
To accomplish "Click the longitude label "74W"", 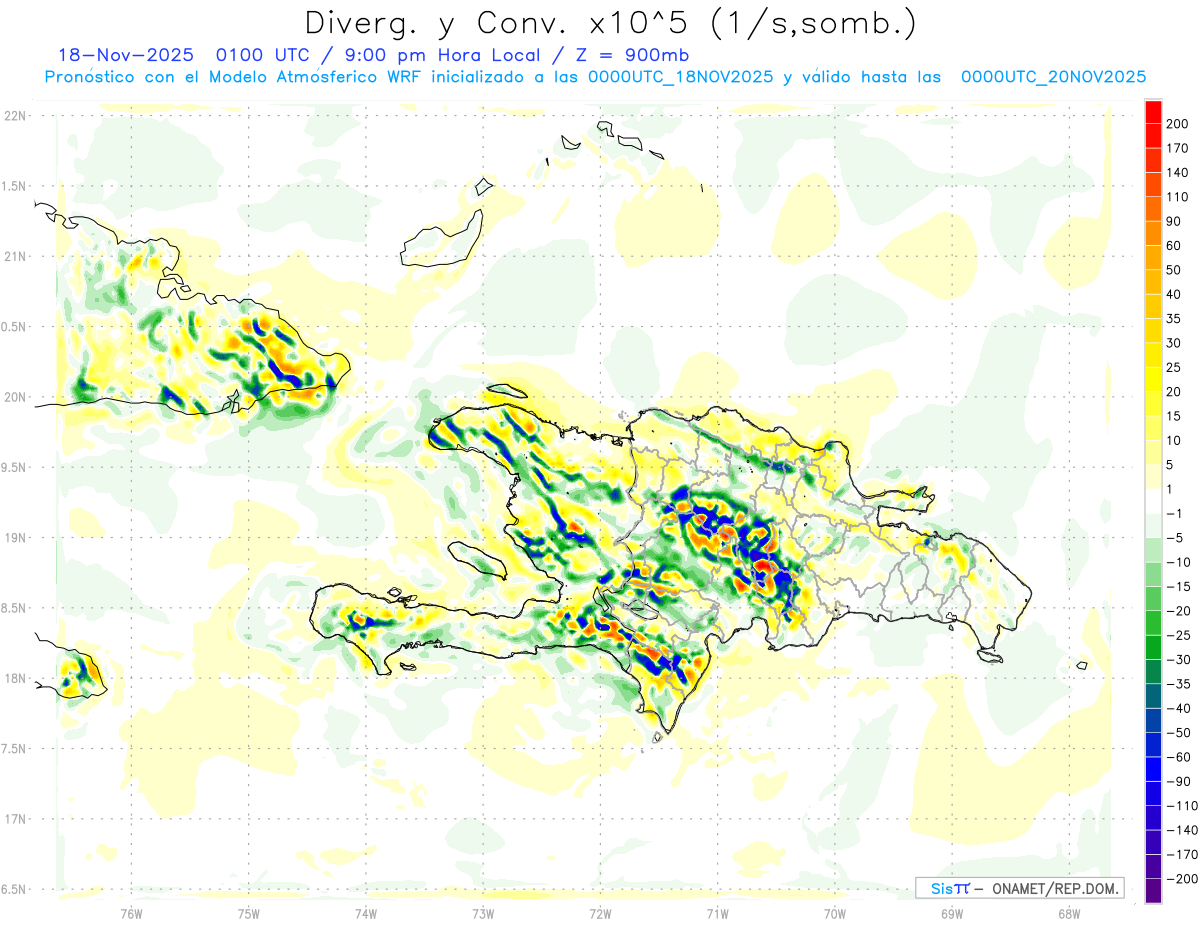I will click(x=366, y=913).
